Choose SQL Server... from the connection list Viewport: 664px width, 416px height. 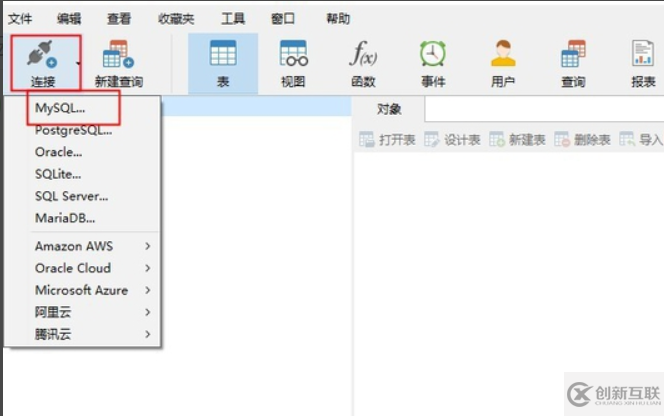[x=72, y=196]
